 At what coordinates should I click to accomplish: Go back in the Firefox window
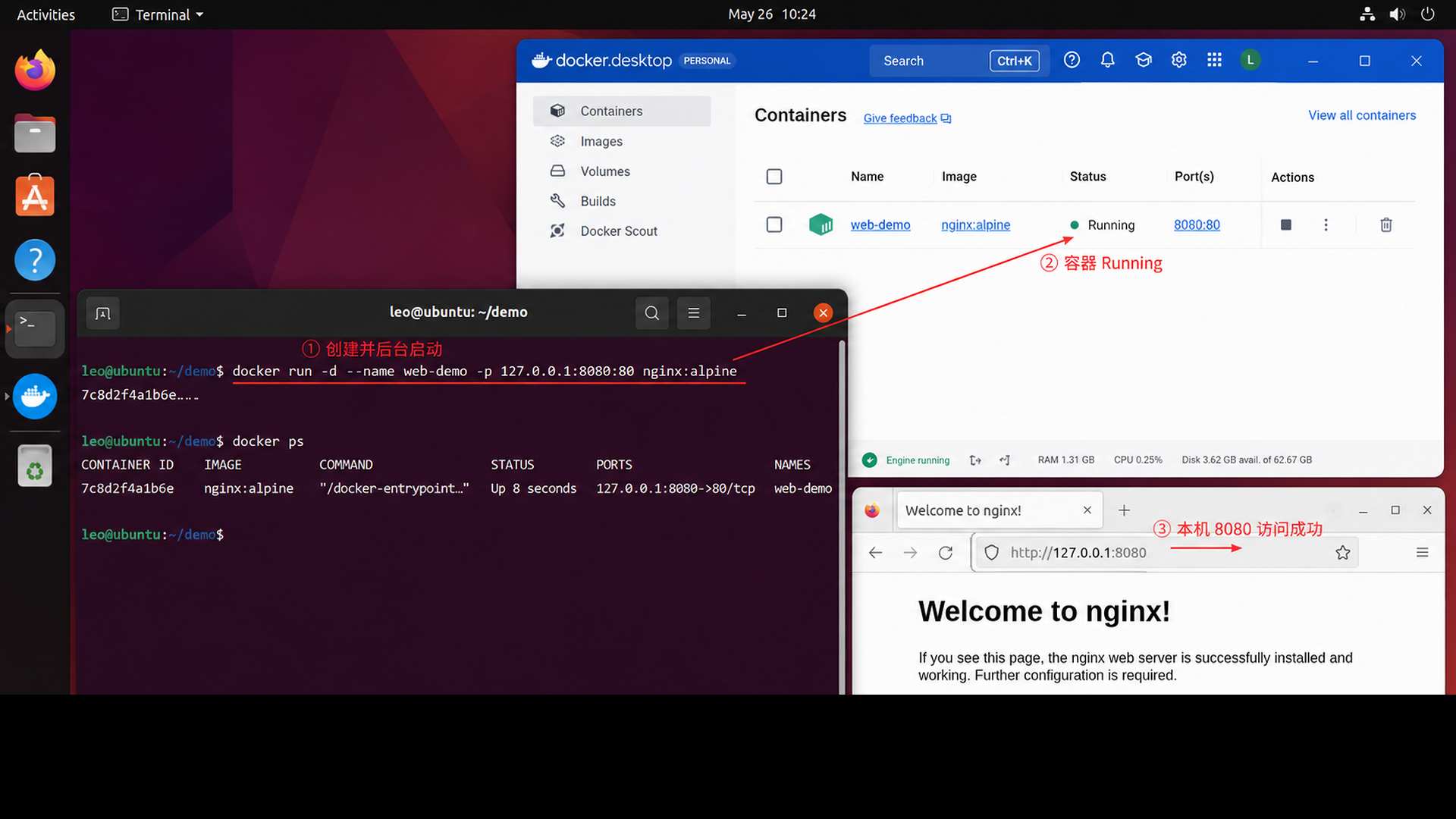[876, 553]
